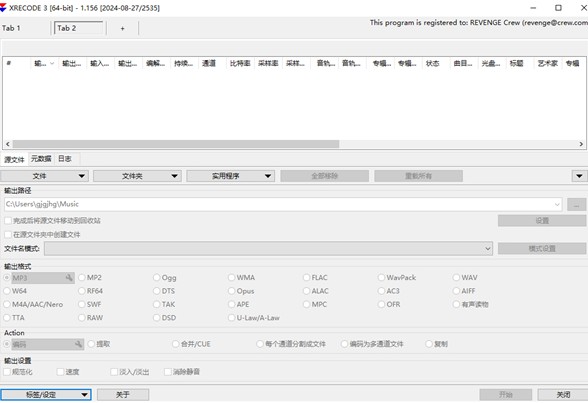Click the 关闭 button
The height and width of the screenshot is (403, 588).
pyautogui.click(x=563, y=395)
